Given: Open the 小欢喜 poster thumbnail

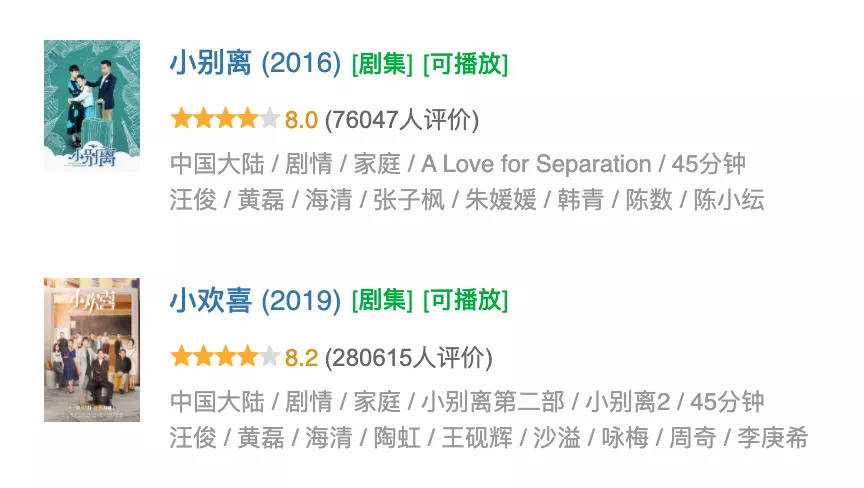Looking at the screenshot, I should 92,349.
